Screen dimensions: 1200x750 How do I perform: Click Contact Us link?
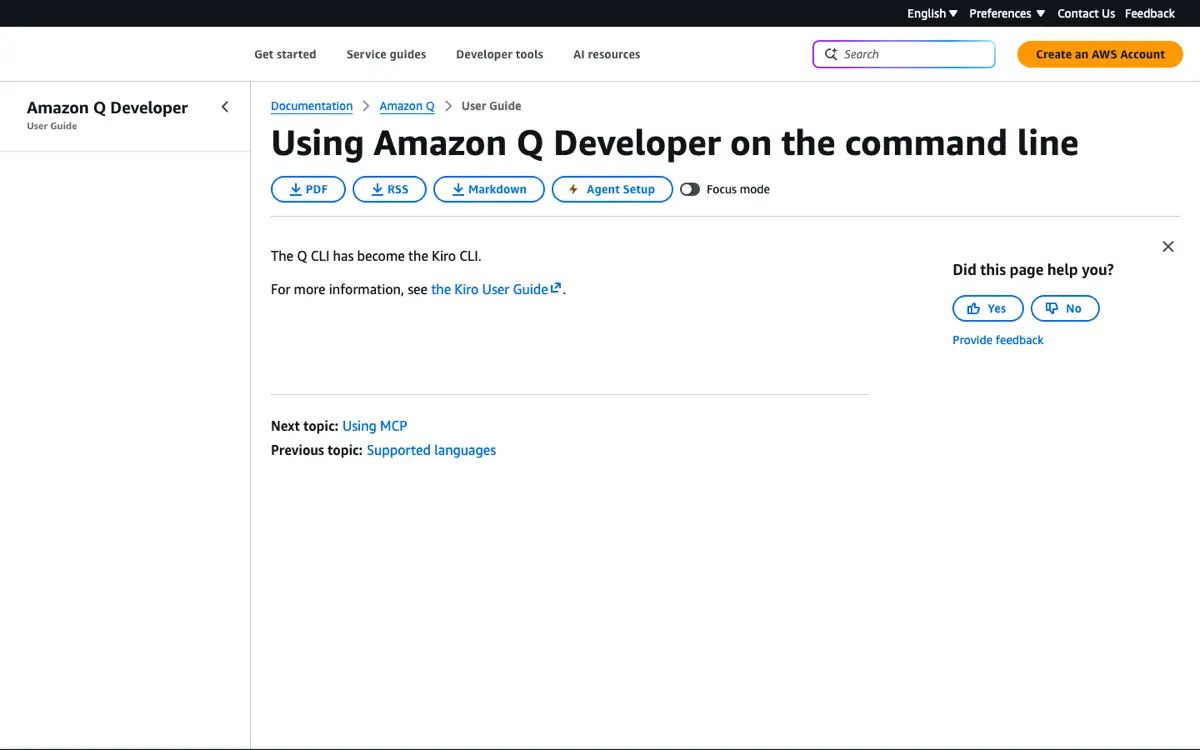click(x=1086, y=13)
